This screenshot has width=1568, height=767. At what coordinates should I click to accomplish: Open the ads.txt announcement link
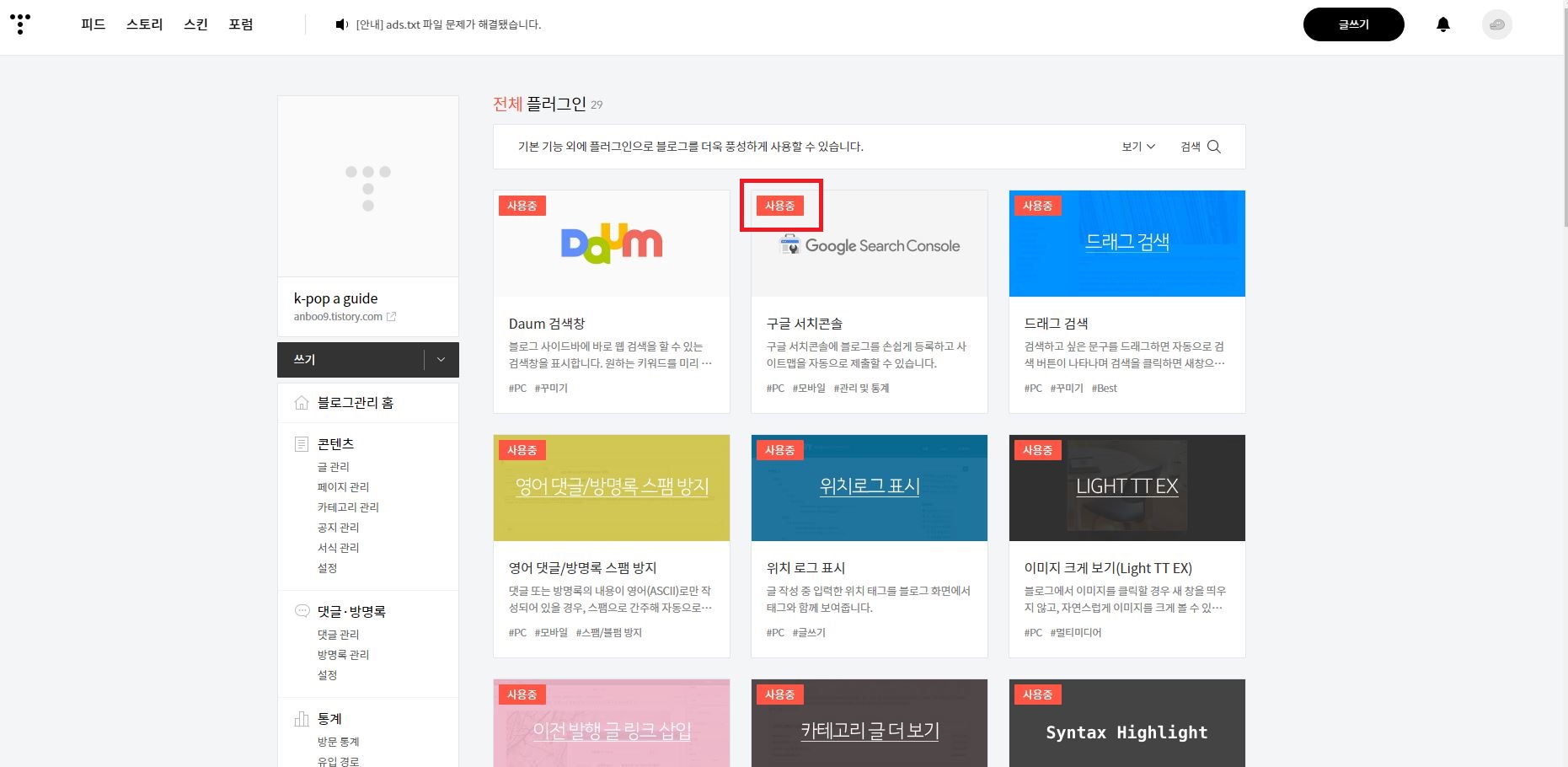(x=448, y=24)
